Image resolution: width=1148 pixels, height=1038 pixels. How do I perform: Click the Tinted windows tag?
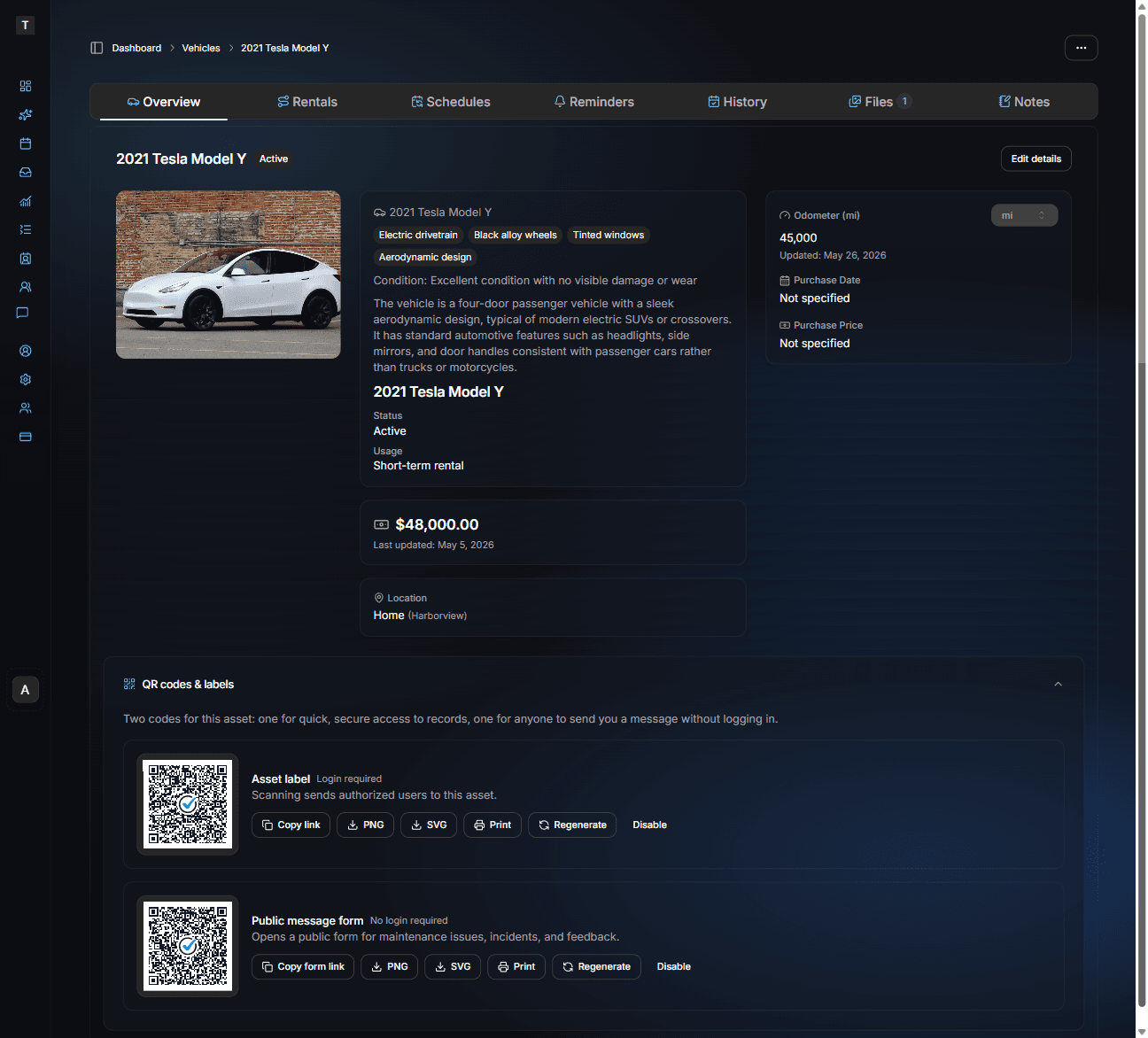click(609, 235)
